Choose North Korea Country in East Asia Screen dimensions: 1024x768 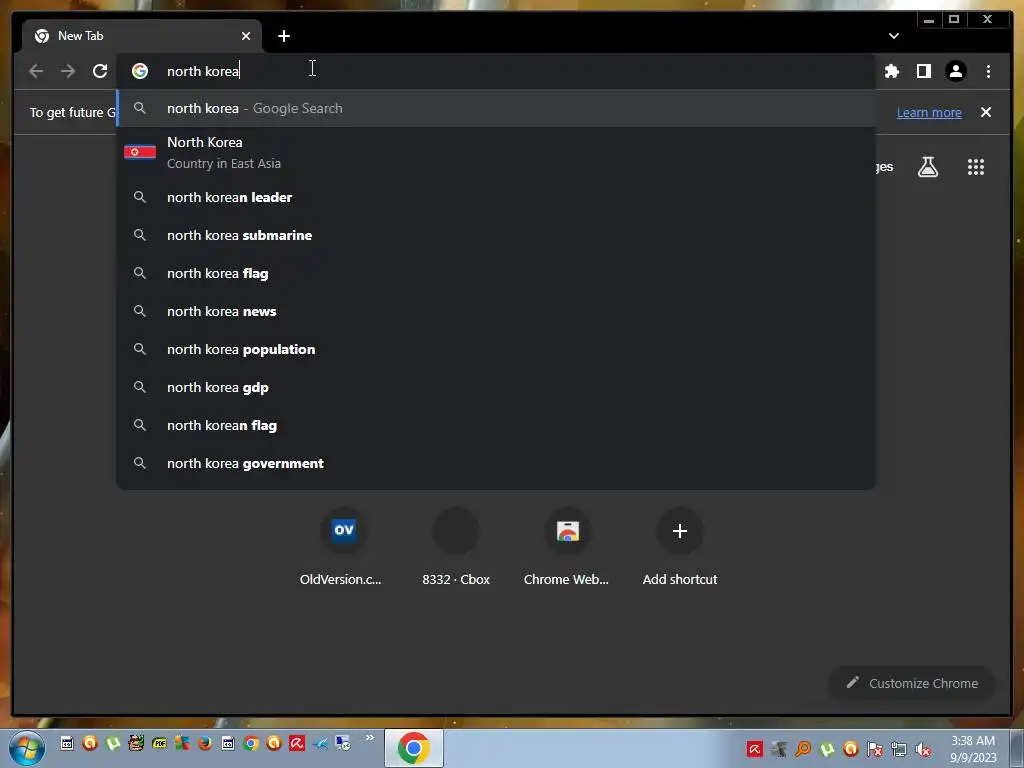coord(496,153)
